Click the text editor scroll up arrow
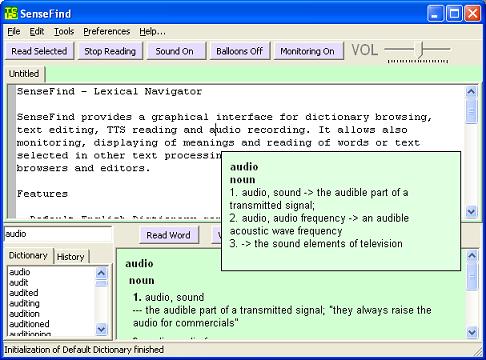Viewport: 486px width, 360px height. (471, 91)
